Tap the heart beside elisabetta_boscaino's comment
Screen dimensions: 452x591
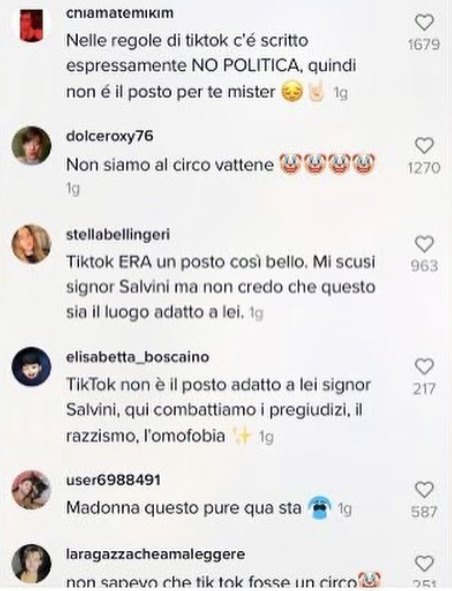pyautogui.click(x=424, y=366)
